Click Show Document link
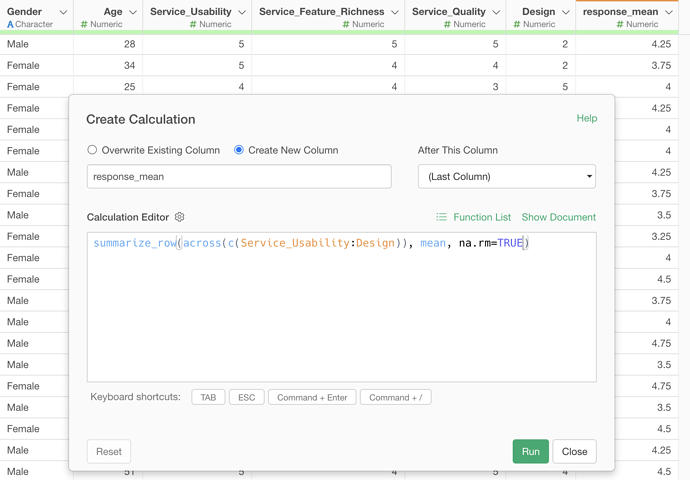The width and height of the screenshot is (690, 480). coord(558,217)
